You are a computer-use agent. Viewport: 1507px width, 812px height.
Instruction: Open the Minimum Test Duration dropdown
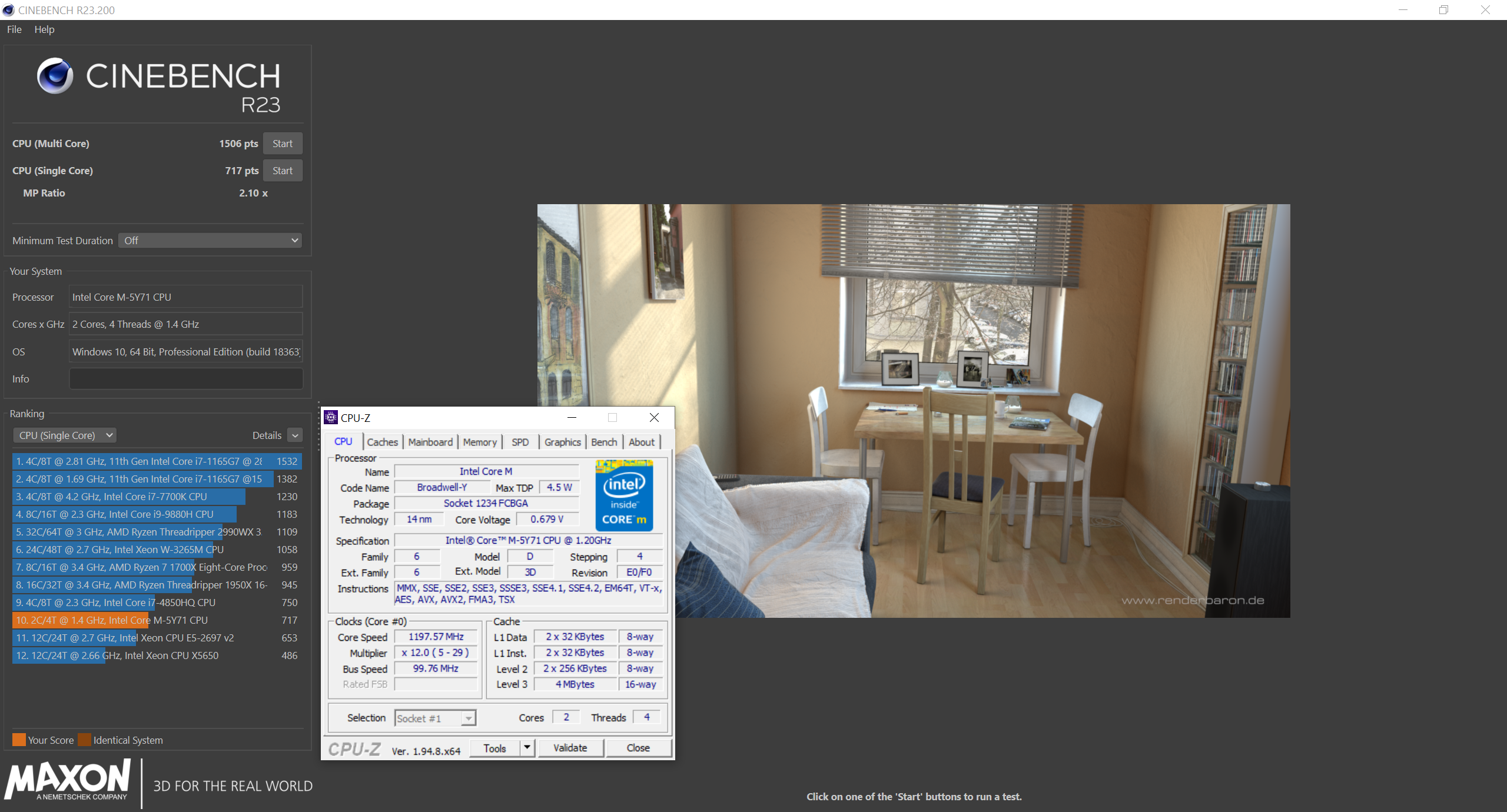210,241
